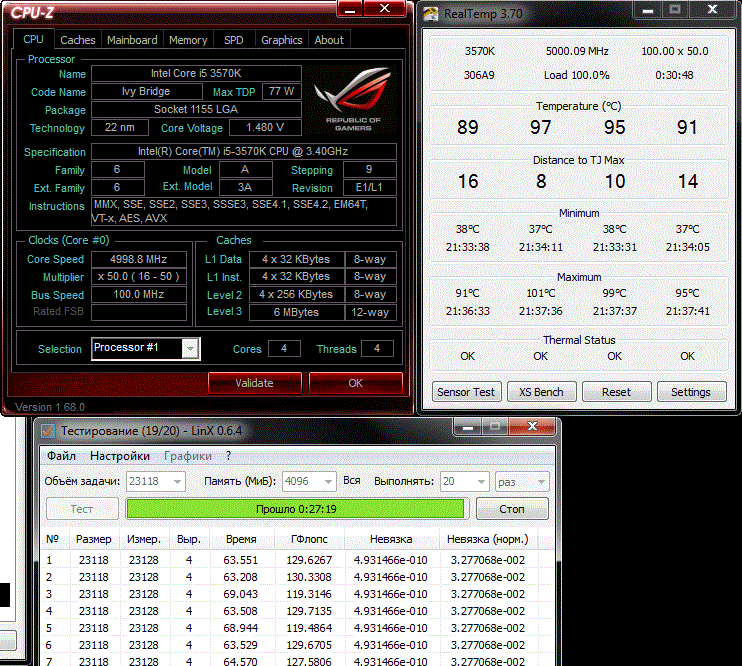Switch to the Memory tab in CPU-Z
This screenshot has height=666, width=742.
tap(188, 40)
